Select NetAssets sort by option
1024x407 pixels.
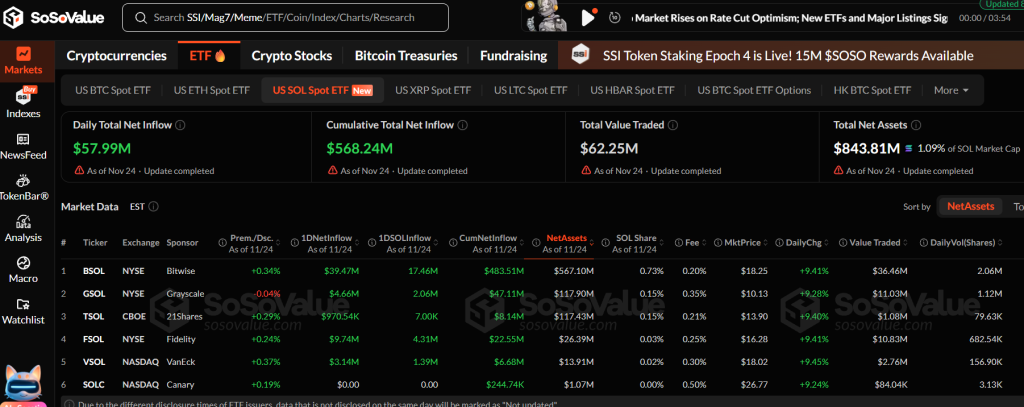pyautogui.click(x=970, y=206)
